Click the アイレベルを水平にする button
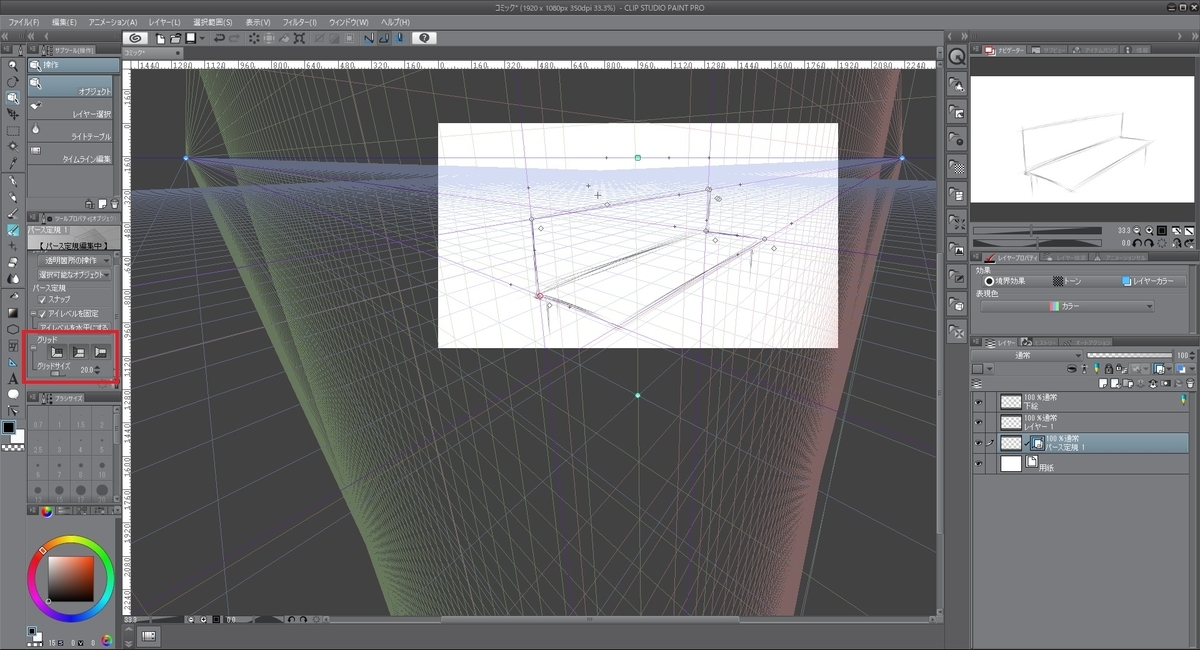Viewport: 1200px width, 650px height. (x=76, y=326)
